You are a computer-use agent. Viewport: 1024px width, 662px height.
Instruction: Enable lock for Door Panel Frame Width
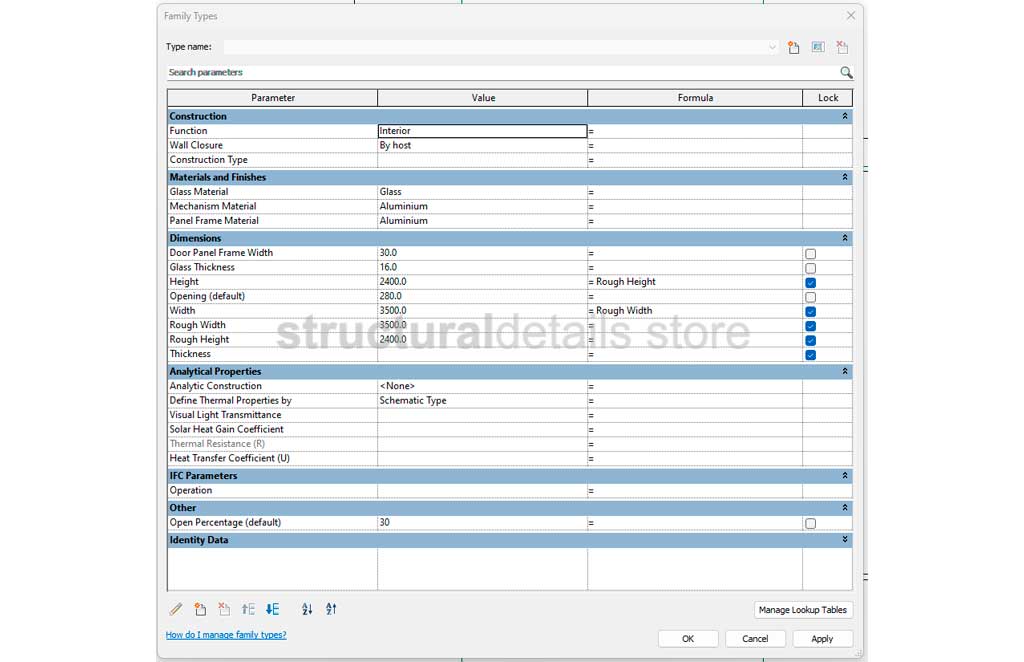point(810,254)
